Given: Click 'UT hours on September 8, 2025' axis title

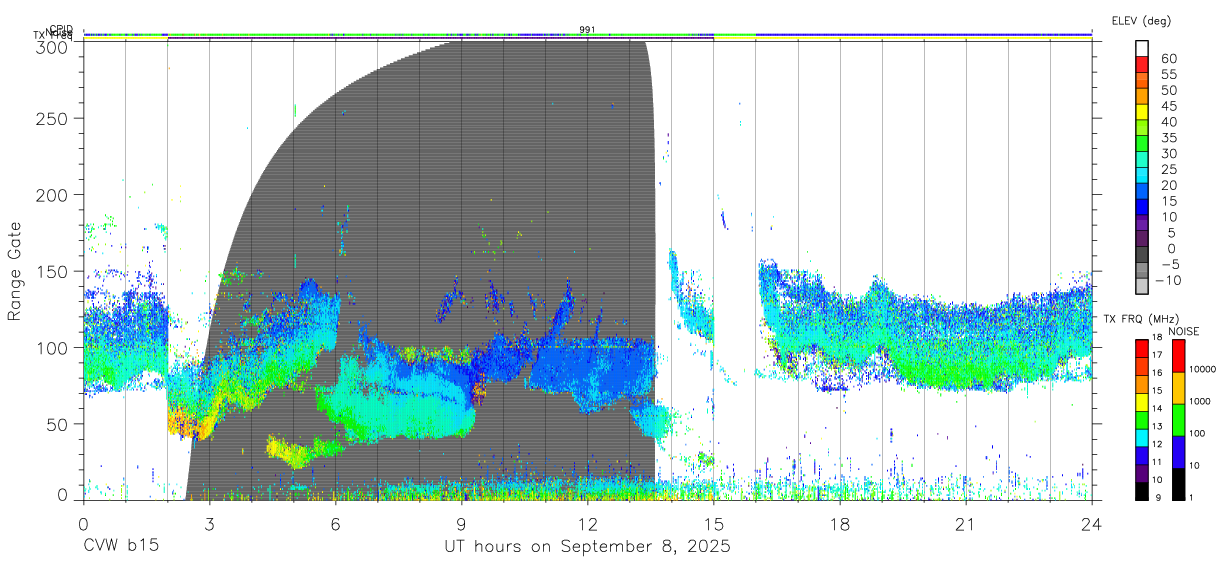Looking at the screenshot, I should click(x=587, y=547).
